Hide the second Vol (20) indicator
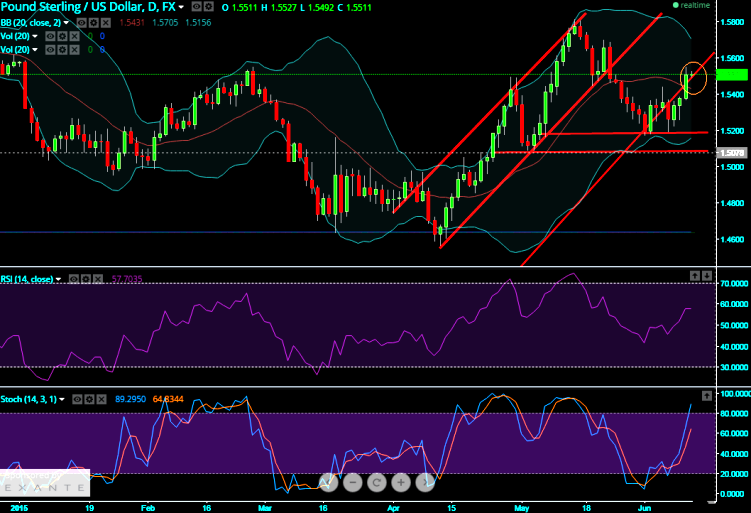The height and width of the screenshot is (513, 751). click(x=50, y=49)
